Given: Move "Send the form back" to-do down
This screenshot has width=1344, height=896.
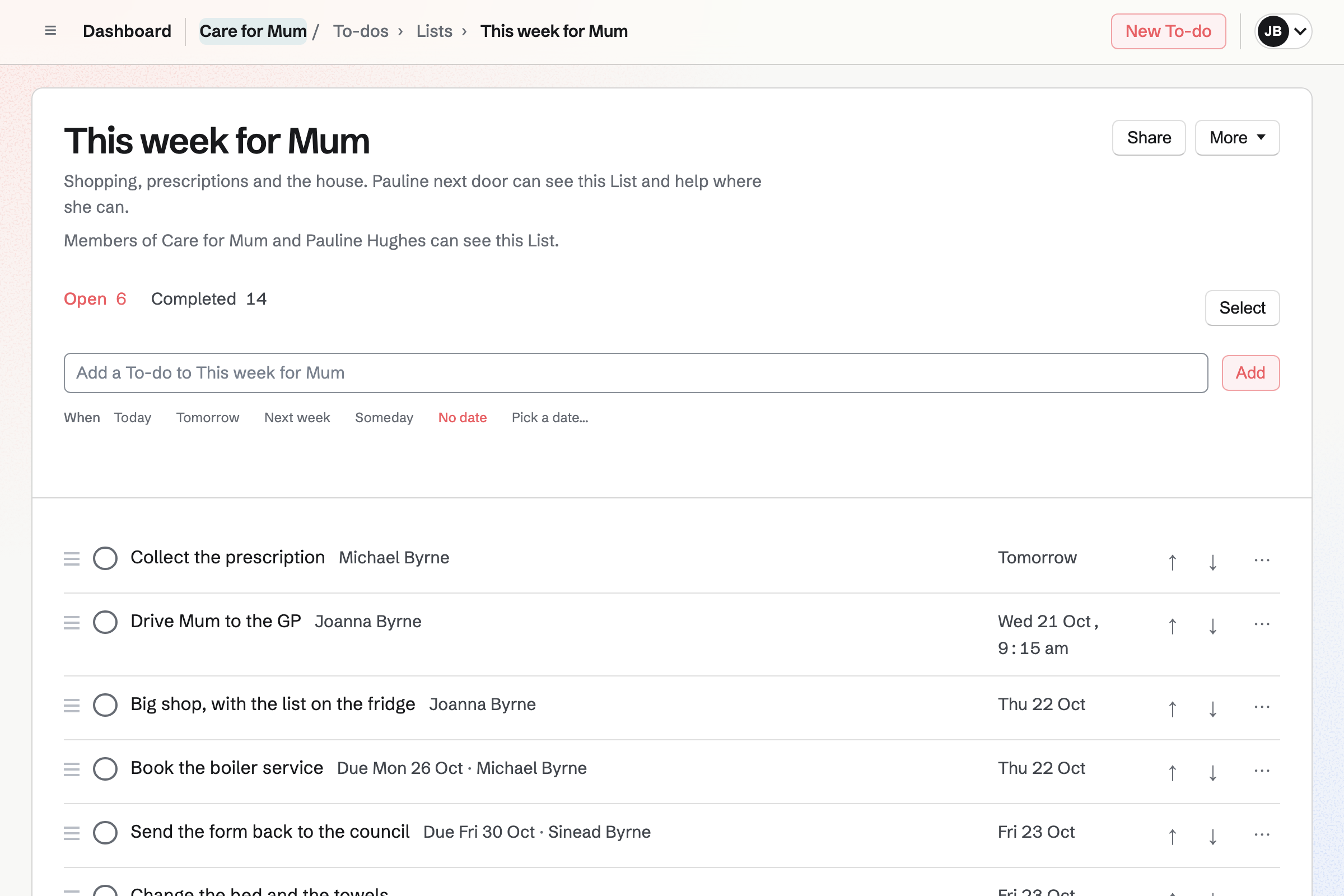Looking at the screenshot, I should pyautogui.click(x=1212, y=837).
